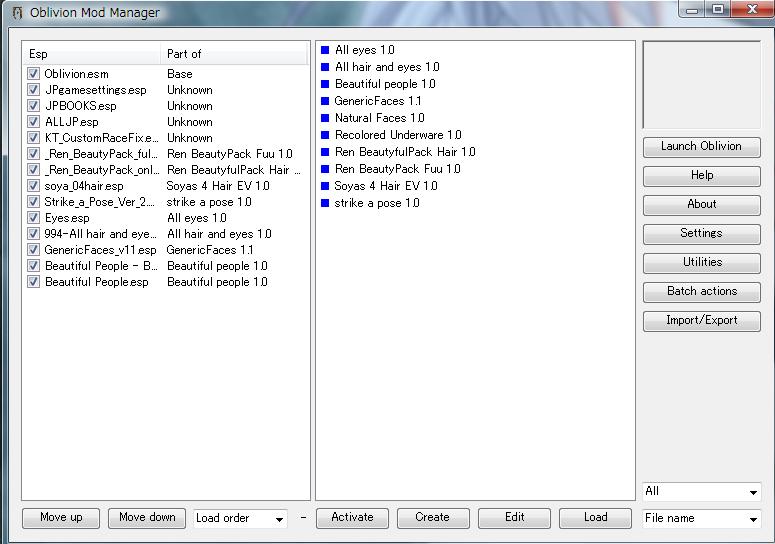This screenshot has width=775, height=544.
Task: Disable the Strike_a_Pose_Ver_2 checkbox
Action: tap(33, 202)
